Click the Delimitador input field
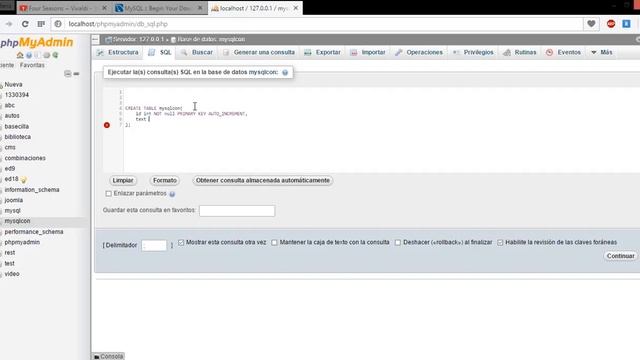 [154, 245]
